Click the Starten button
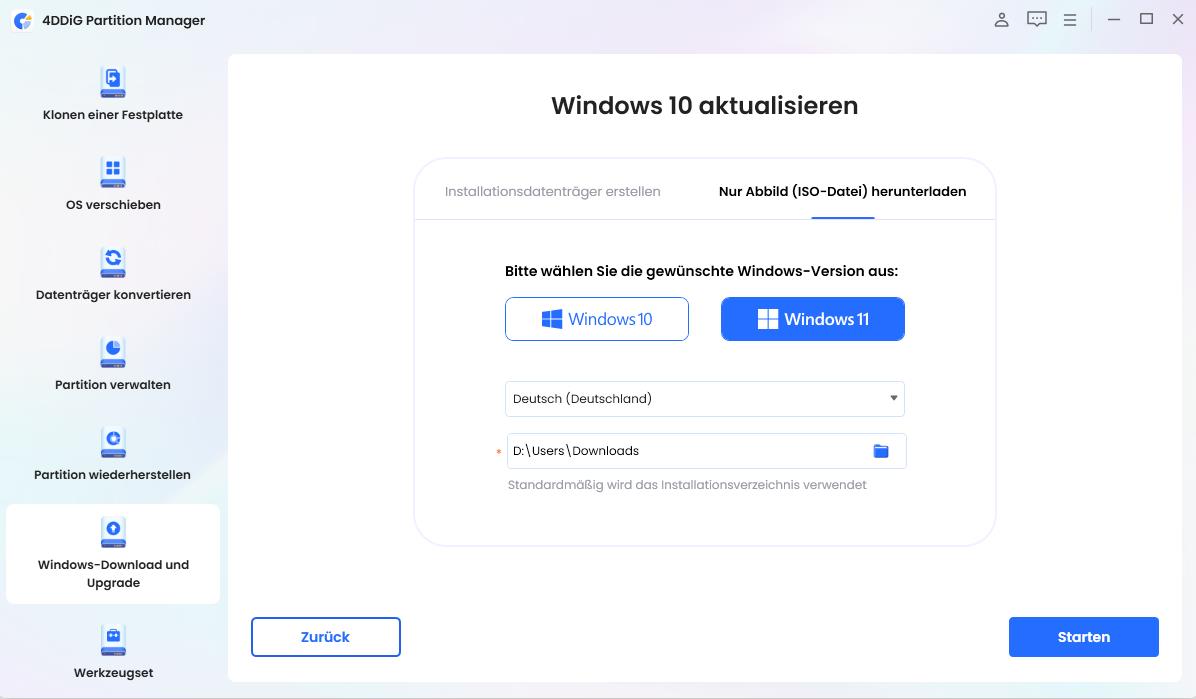Viewport: 1196px width, 699px height. [1083, 637]
